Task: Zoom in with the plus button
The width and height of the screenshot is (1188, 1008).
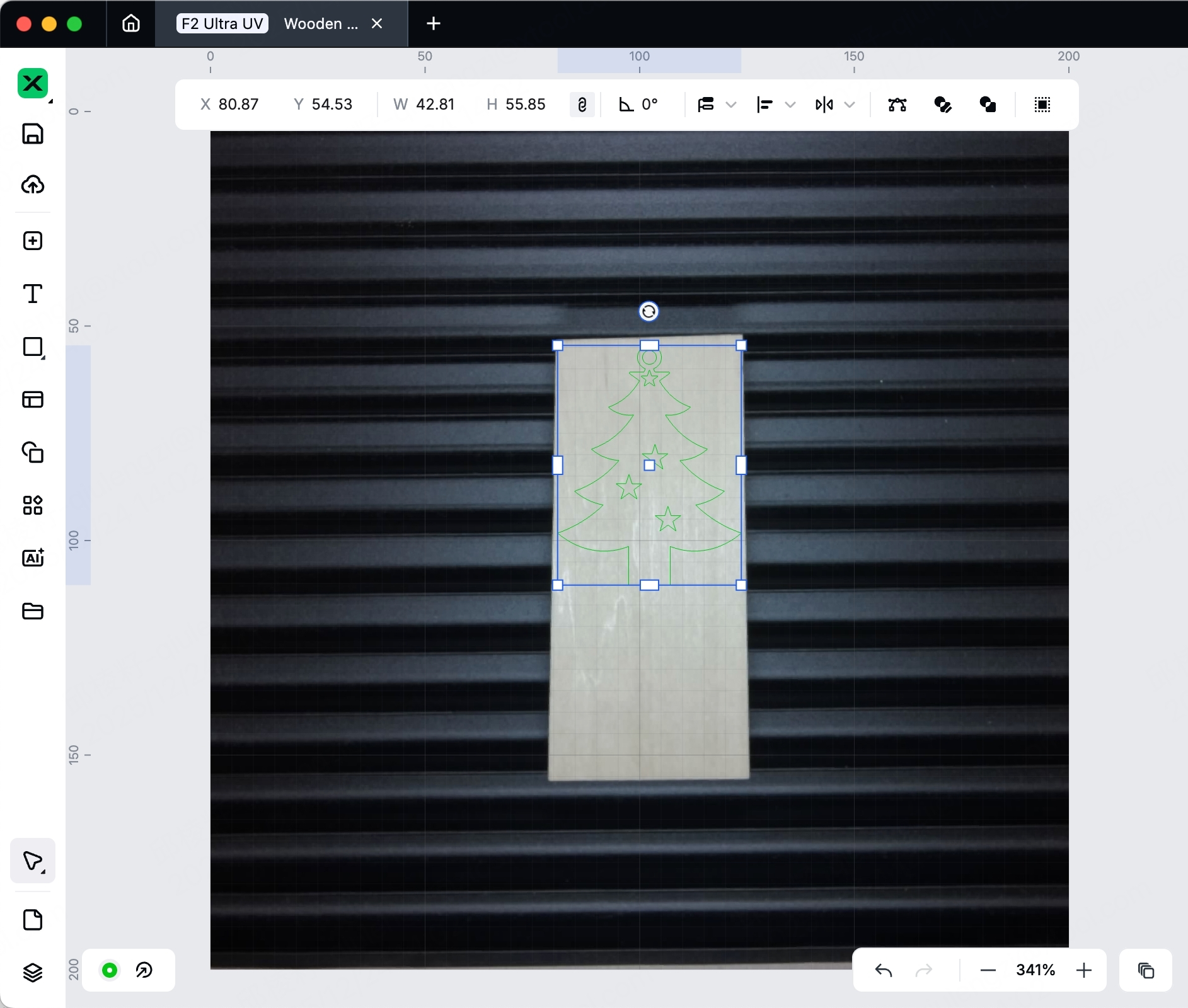Action: [x=1084, y=970]
